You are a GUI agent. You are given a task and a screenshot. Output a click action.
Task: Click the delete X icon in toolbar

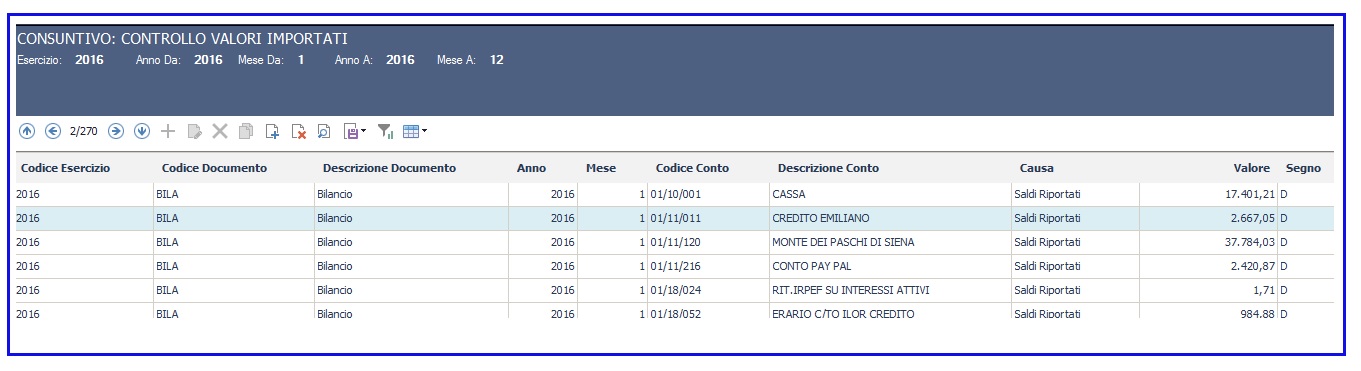(220, 131)
